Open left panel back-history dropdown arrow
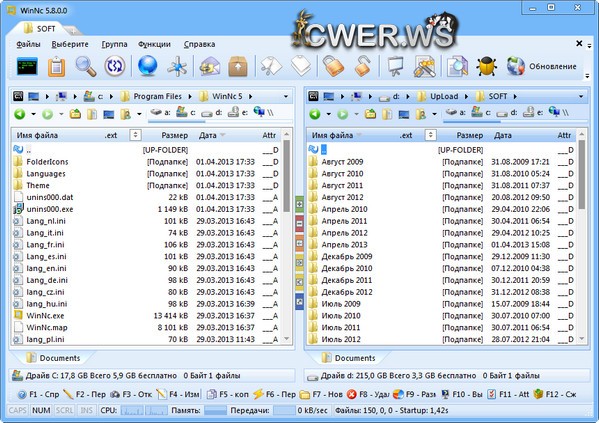599x423 pixels. coord(33,114)
